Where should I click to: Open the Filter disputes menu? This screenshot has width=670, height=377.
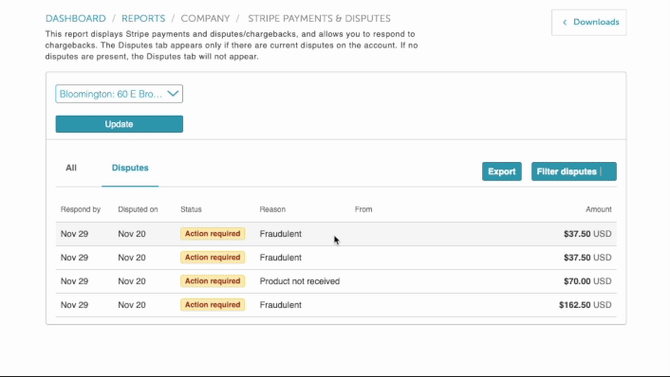point(574,171)
